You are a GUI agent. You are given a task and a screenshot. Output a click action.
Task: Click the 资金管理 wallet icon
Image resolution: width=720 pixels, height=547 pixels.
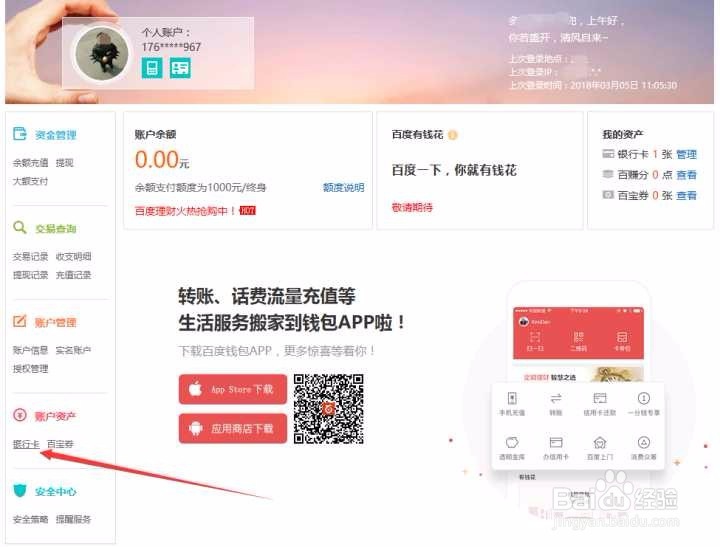coord(20,134)
